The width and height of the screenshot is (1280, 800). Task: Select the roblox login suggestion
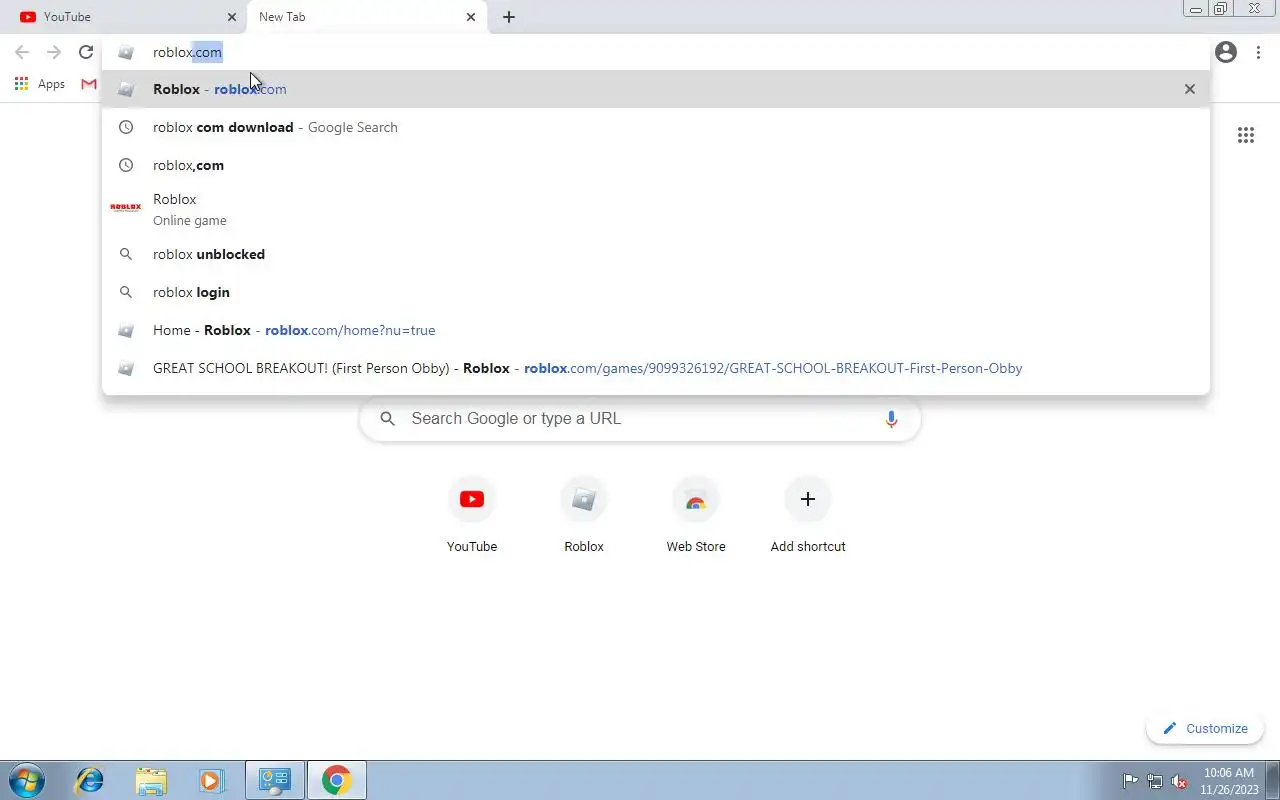point(655,292)
